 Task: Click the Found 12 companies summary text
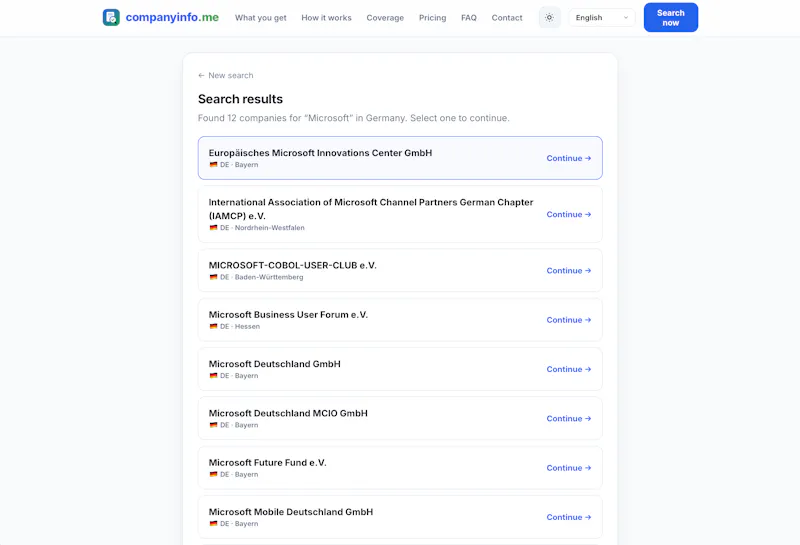pos(354,118)
